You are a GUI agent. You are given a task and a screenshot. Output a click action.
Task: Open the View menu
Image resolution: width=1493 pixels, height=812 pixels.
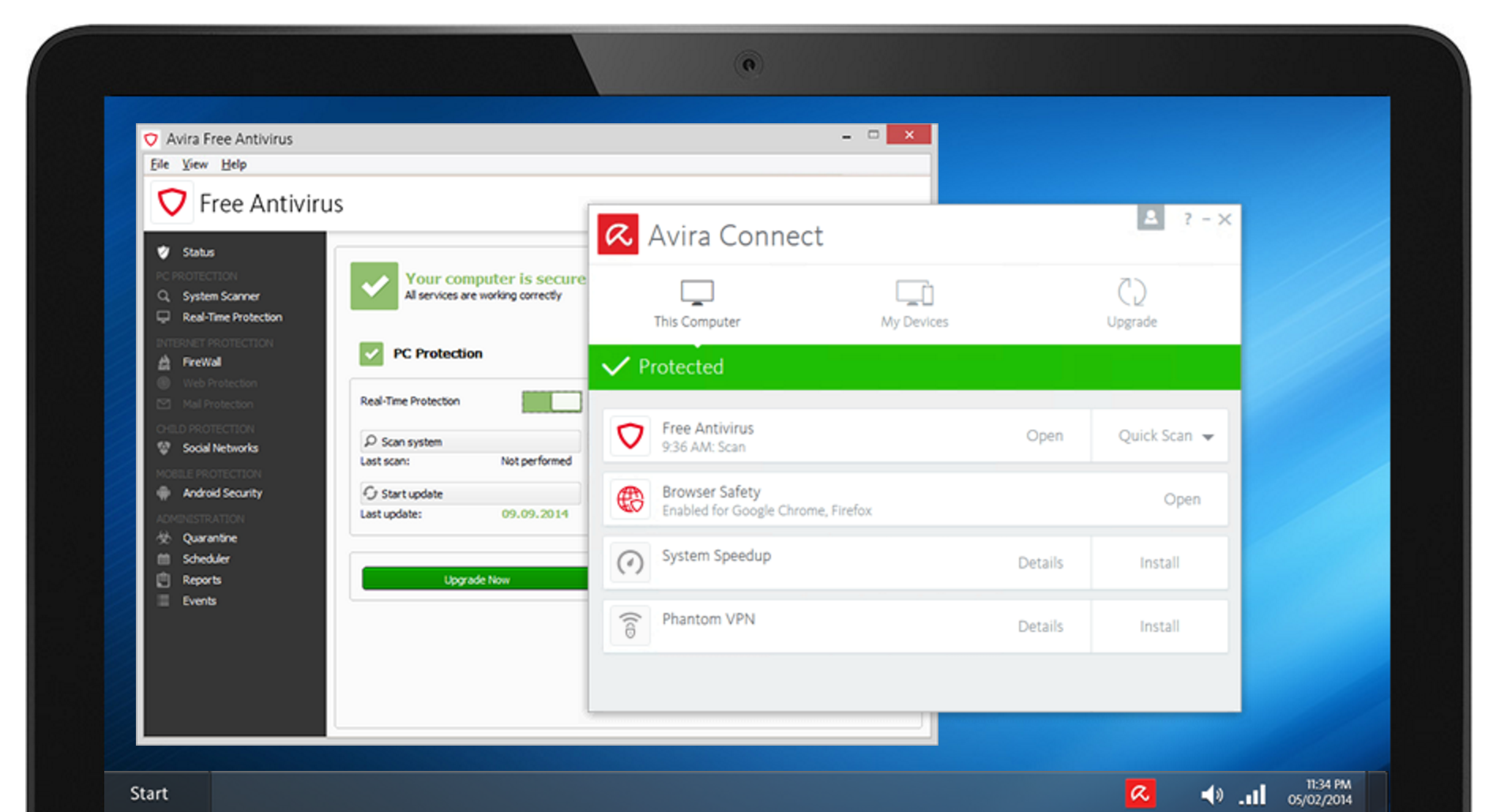194,164
